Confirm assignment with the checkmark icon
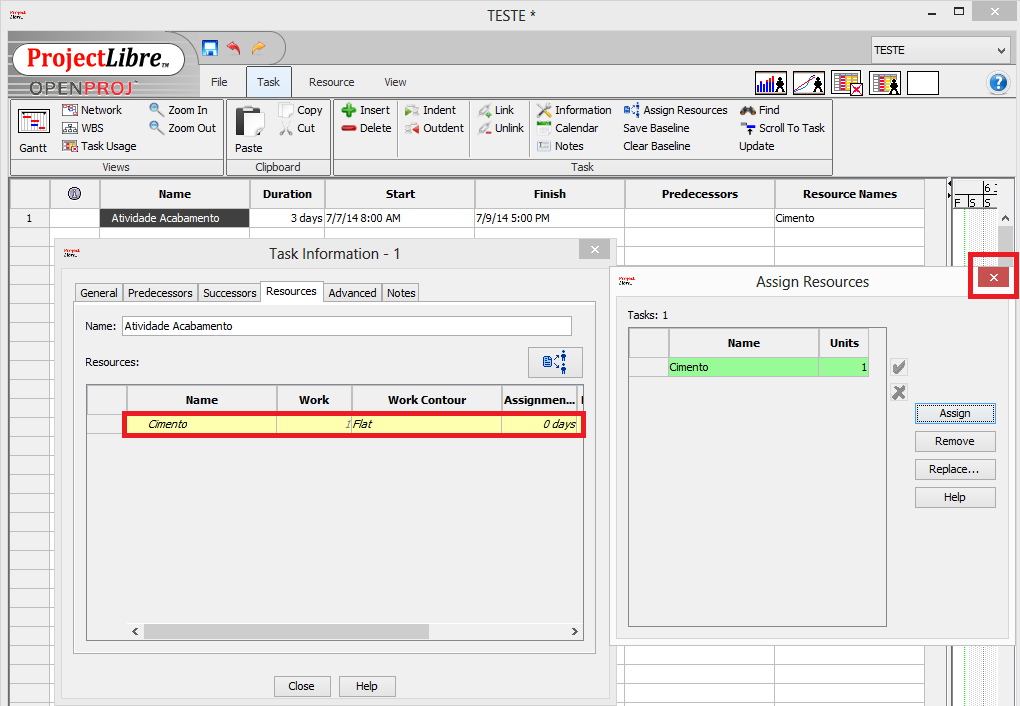The width and height of the screenshot is (1020, 706). coord(898,367)
